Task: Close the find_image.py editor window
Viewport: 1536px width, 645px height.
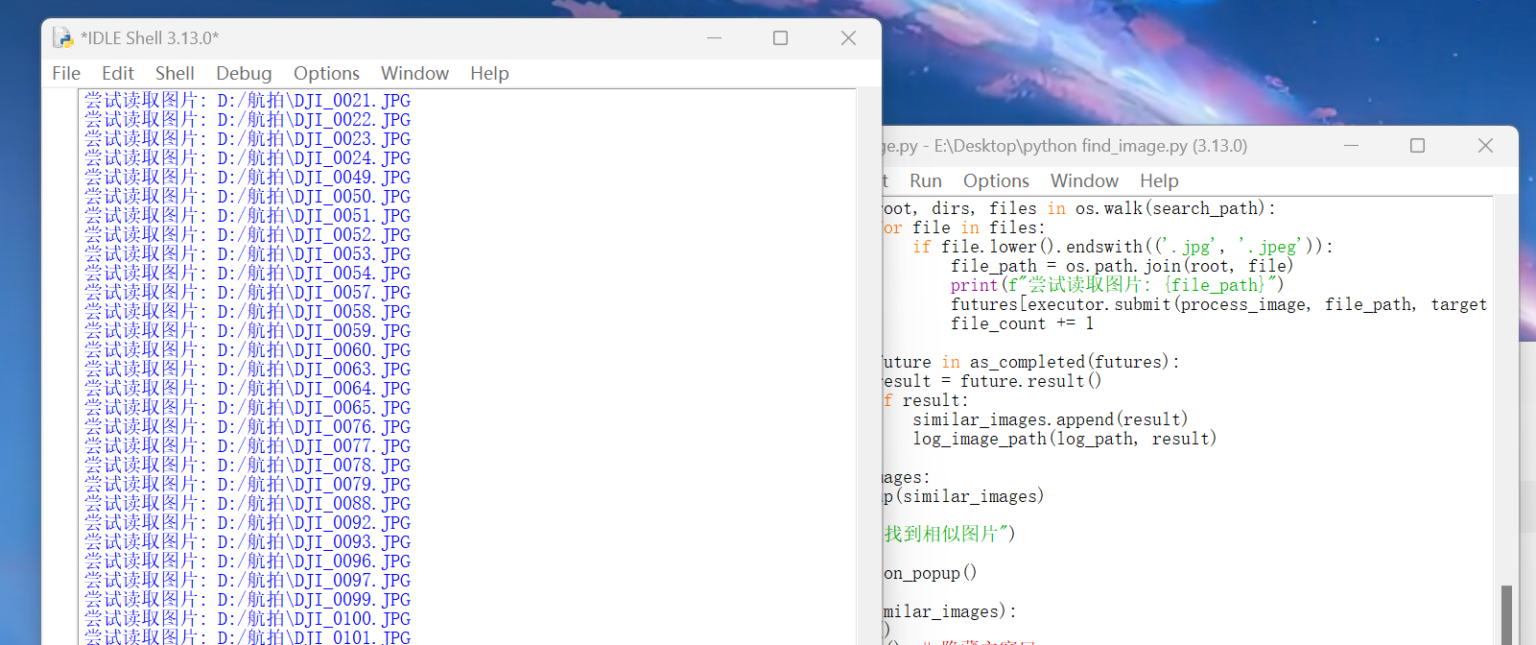Action: click(x=1485, y=146)
